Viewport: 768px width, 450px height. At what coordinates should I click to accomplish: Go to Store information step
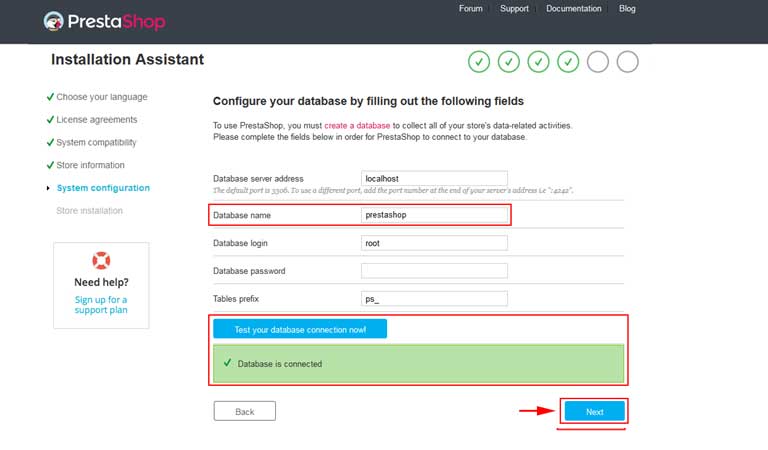pos(91,165)
